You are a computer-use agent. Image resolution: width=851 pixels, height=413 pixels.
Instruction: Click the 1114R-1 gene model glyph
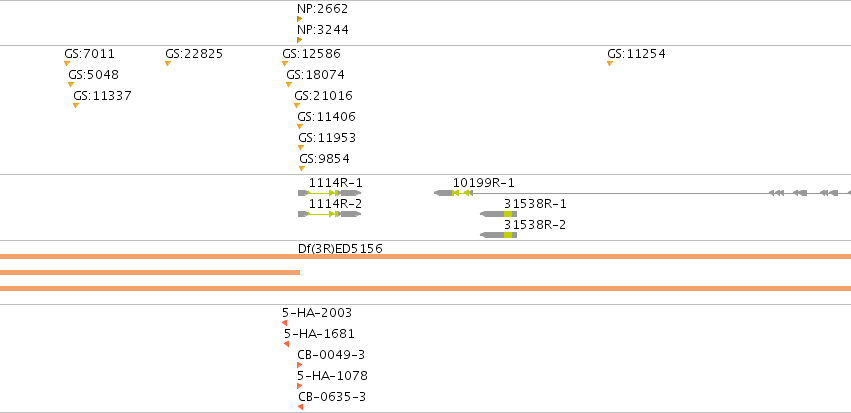tap(329, 193)
